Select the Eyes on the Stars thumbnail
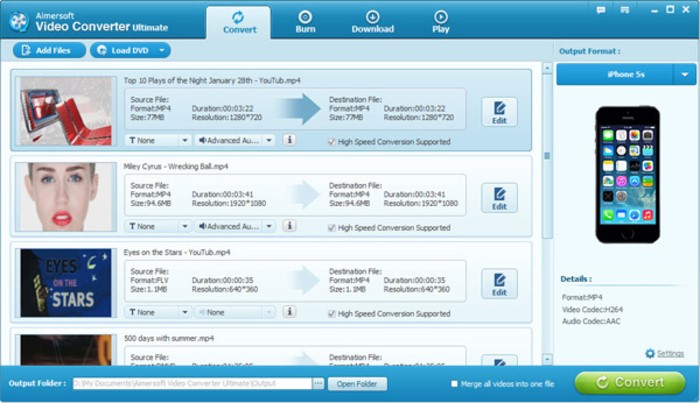Viewport: 700px width, 403px height. (x=66, y=283)
